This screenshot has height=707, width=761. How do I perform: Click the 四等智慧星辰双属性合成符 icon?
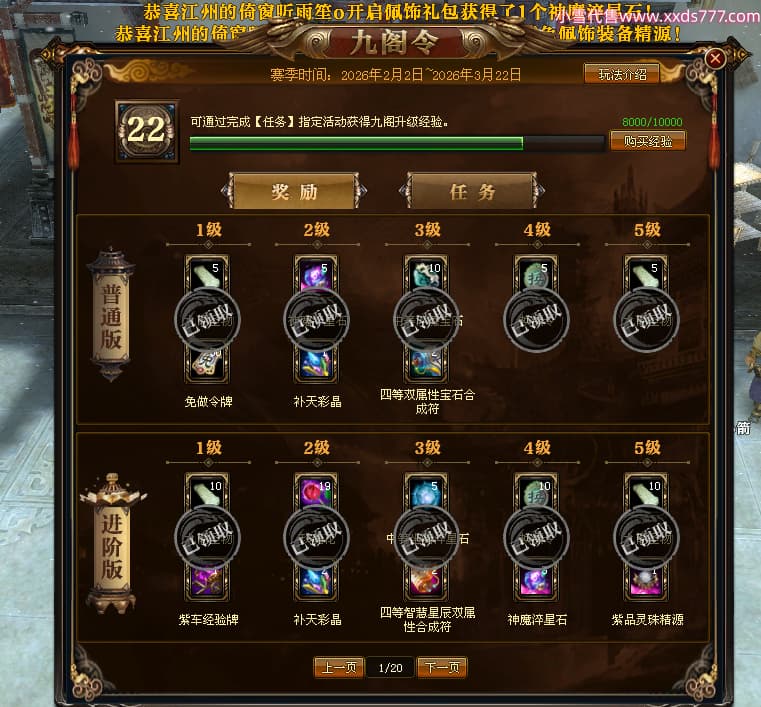pos(426,582)
